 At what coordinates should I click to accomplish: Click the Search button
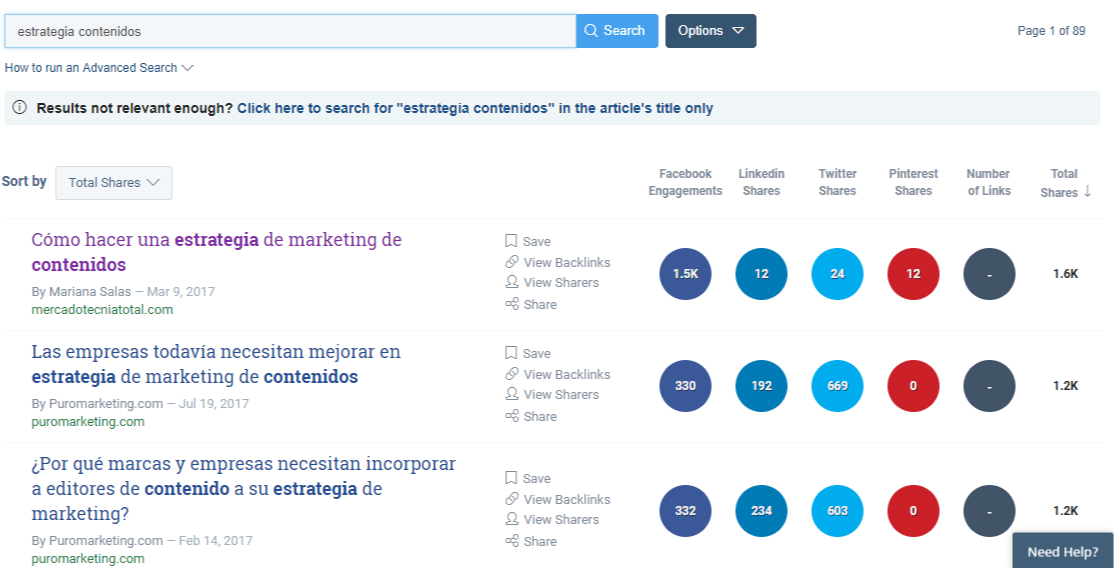point(617,31)
